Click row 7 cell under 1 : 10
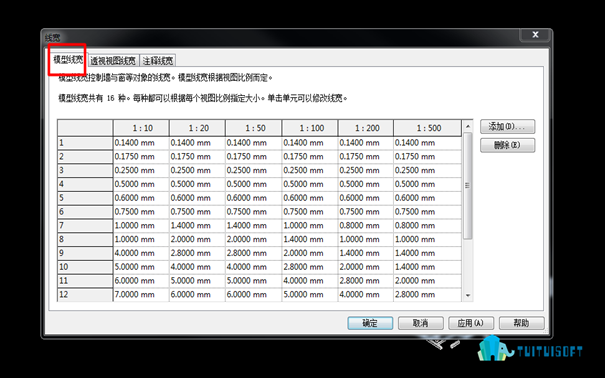The height and width of the screenshot is (378, 605). (x=141, y=226)
